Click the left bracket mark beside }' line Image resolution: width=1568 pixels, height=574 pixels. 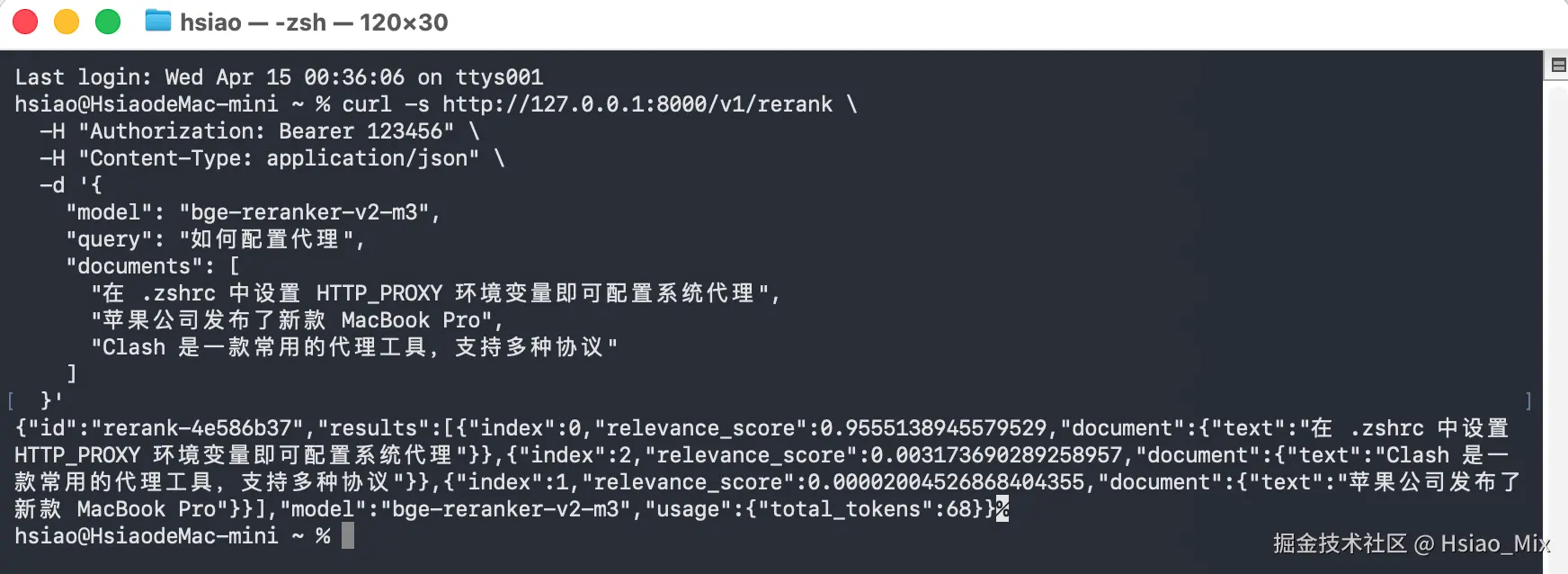click(11, 400)
